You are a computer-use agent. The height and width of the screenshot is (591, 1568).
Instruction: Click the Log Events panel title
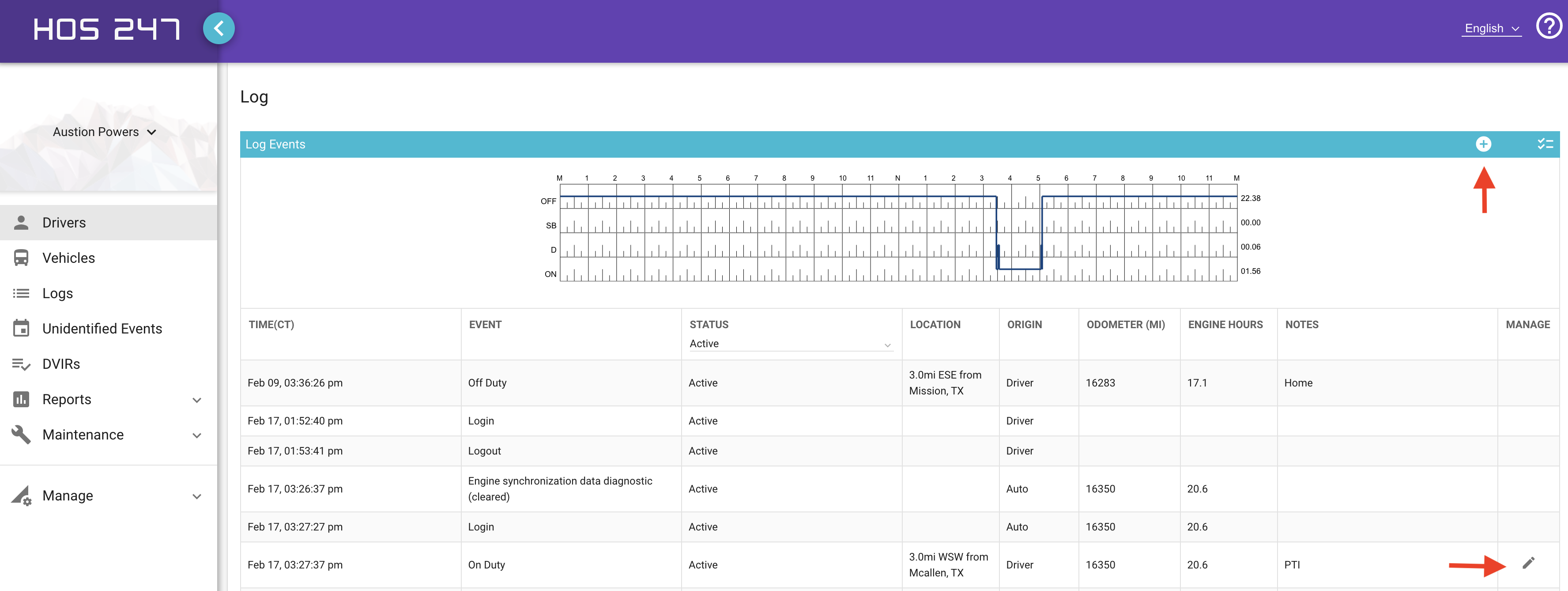(275, 144)
